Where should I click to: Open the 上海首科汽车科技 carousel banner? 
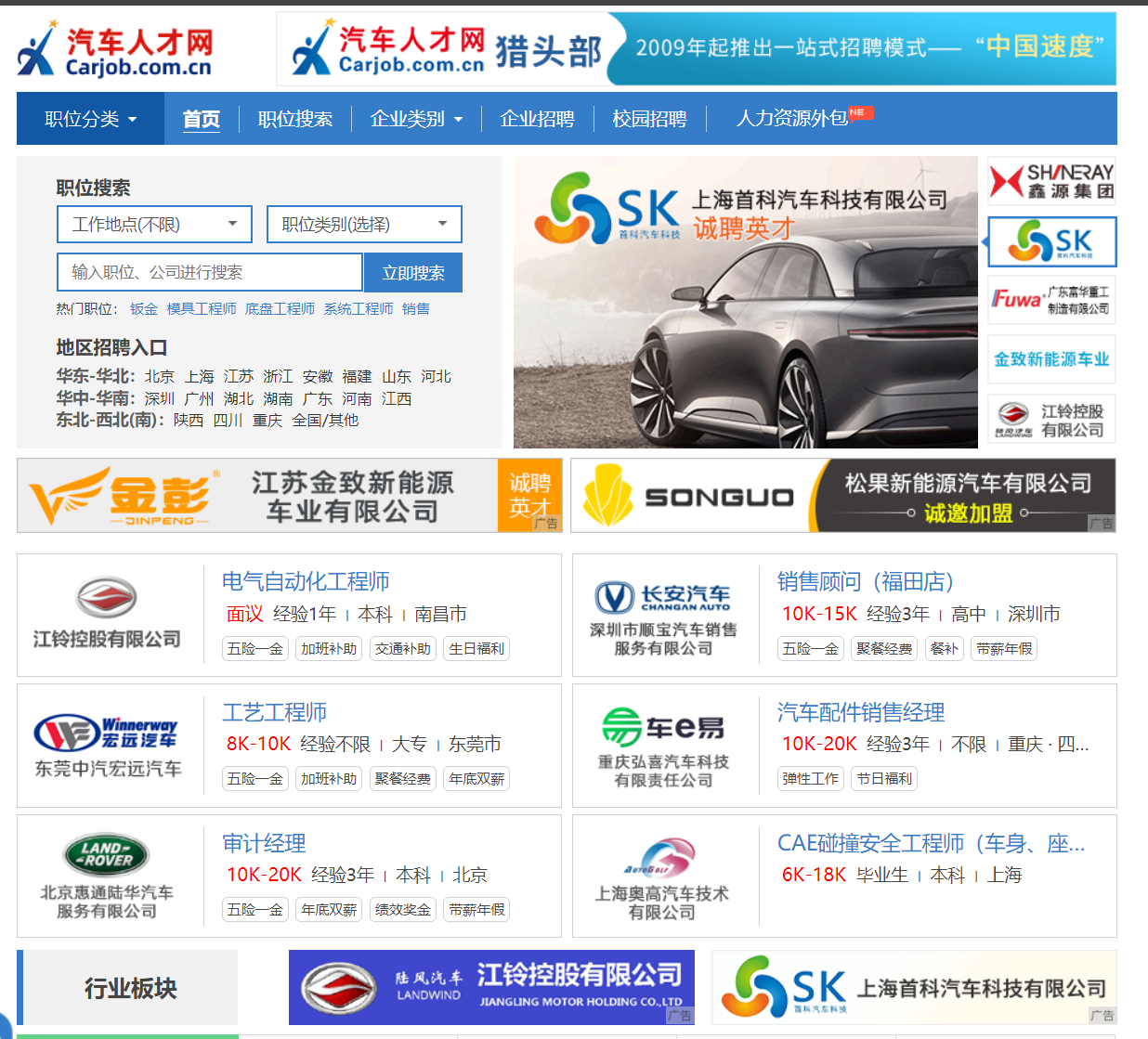[746, 303]
